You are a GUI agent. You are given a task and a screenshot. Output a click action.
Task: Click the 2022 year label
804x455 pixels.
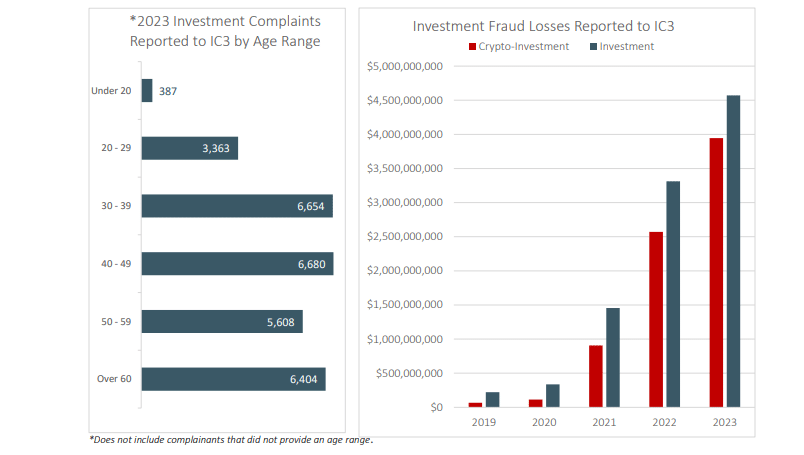pyautogui.click(x=664, y=422)
